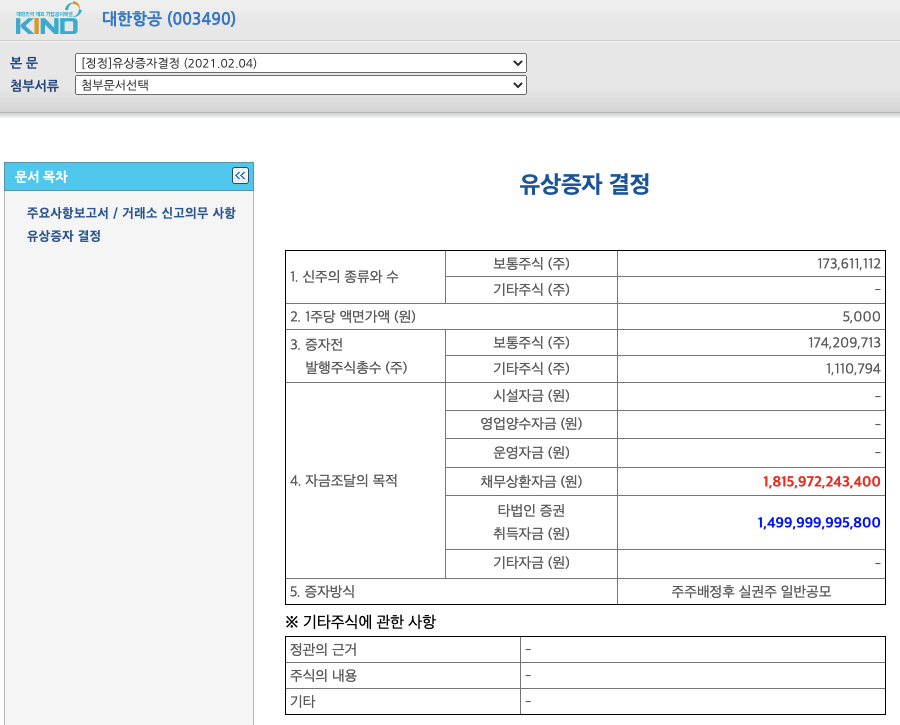Click the 운영자금 (원) label
The width and height of the screenshot is (900, 725).
[x=531, y=452]
